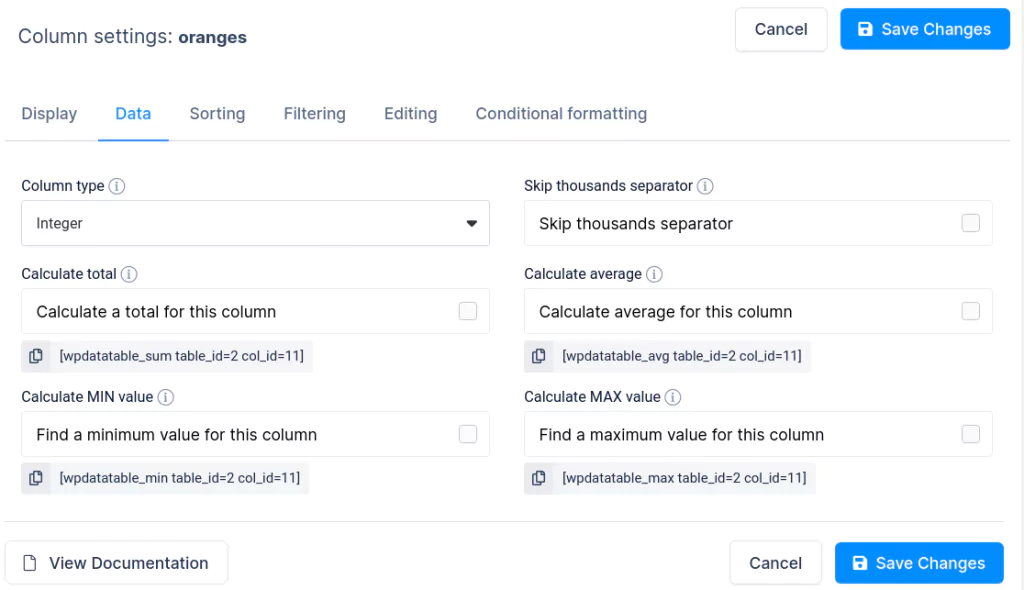
Task: Enable Find a minimum value checkbox
Action: point(468,434)
